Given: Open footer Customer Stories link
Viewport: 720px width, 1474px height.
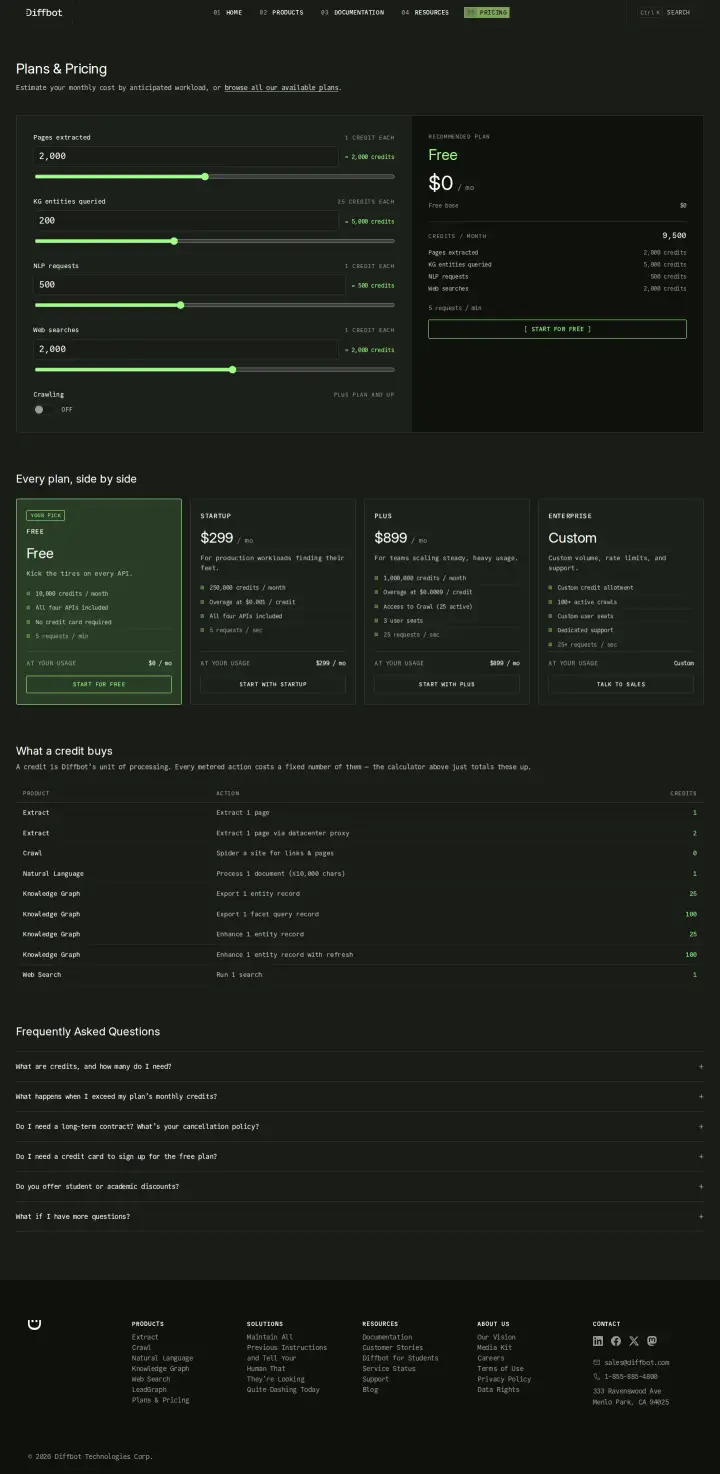Looking at the screenshot, I should [392, 1347].
